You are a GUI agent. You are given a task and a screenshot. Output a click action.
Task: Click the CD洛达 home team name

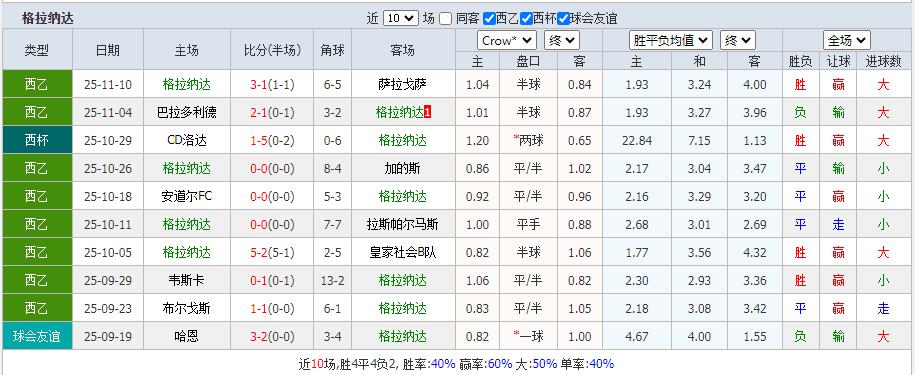[187, 141]
